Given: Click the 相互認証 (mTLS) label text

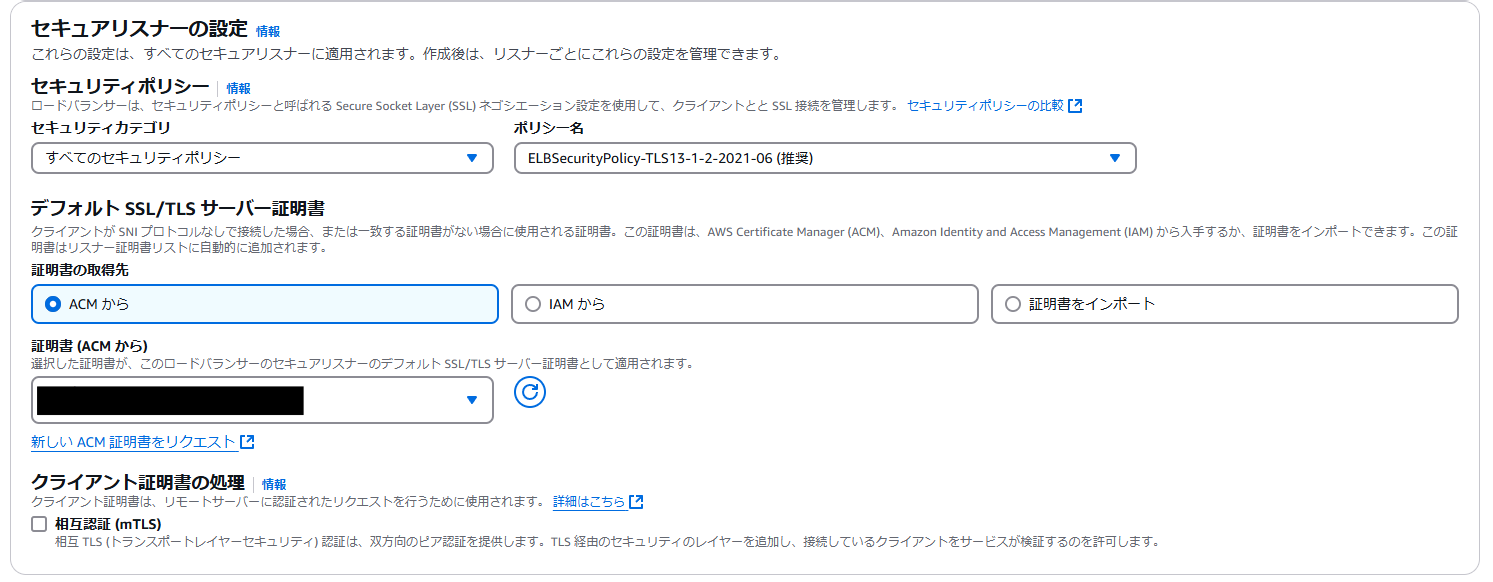Looking at the screenshot, I should tap(108, 524).
